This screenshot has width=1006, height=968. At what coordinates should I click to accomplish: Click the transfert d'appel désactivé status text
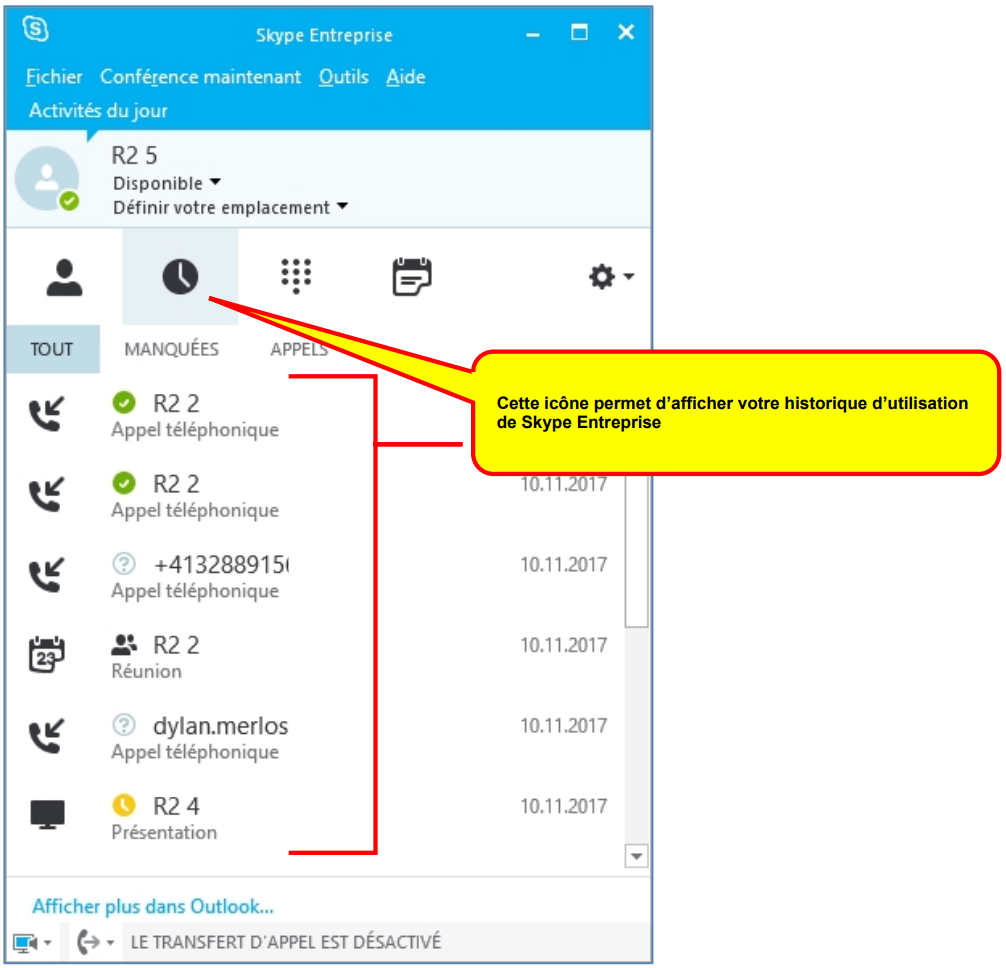[286, 942]
